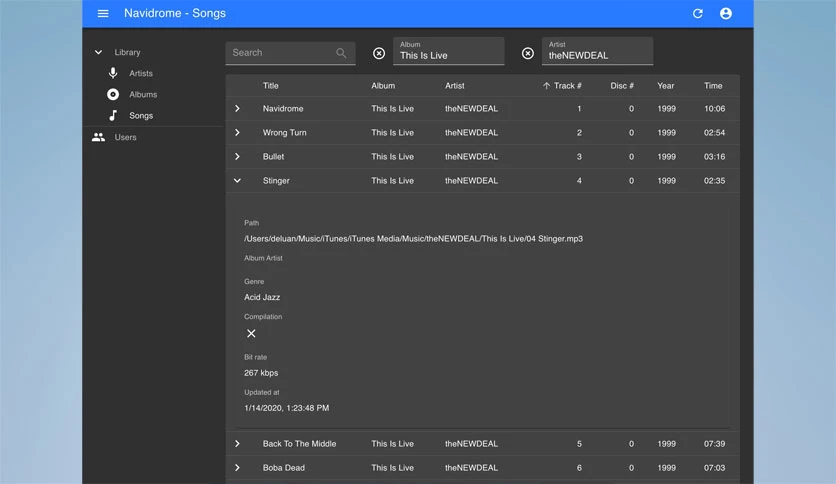This screenshot has height=484, width=836.
Task: Collapse the Library section chevron
Action: click(98, 52)
